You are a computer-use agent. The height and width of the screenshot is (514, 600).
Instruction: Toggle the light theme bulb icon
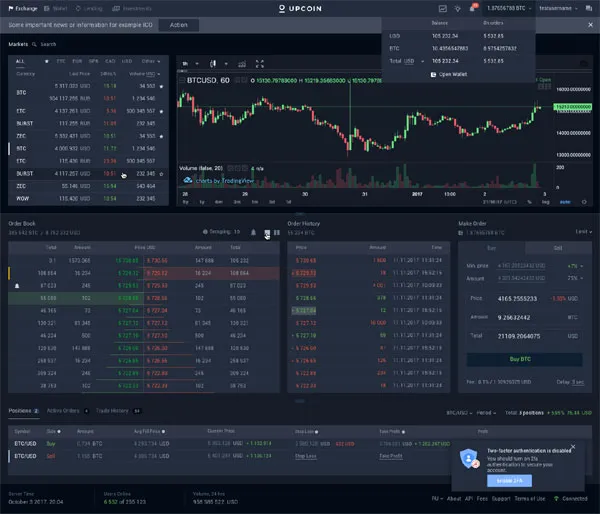coord(457,8)
